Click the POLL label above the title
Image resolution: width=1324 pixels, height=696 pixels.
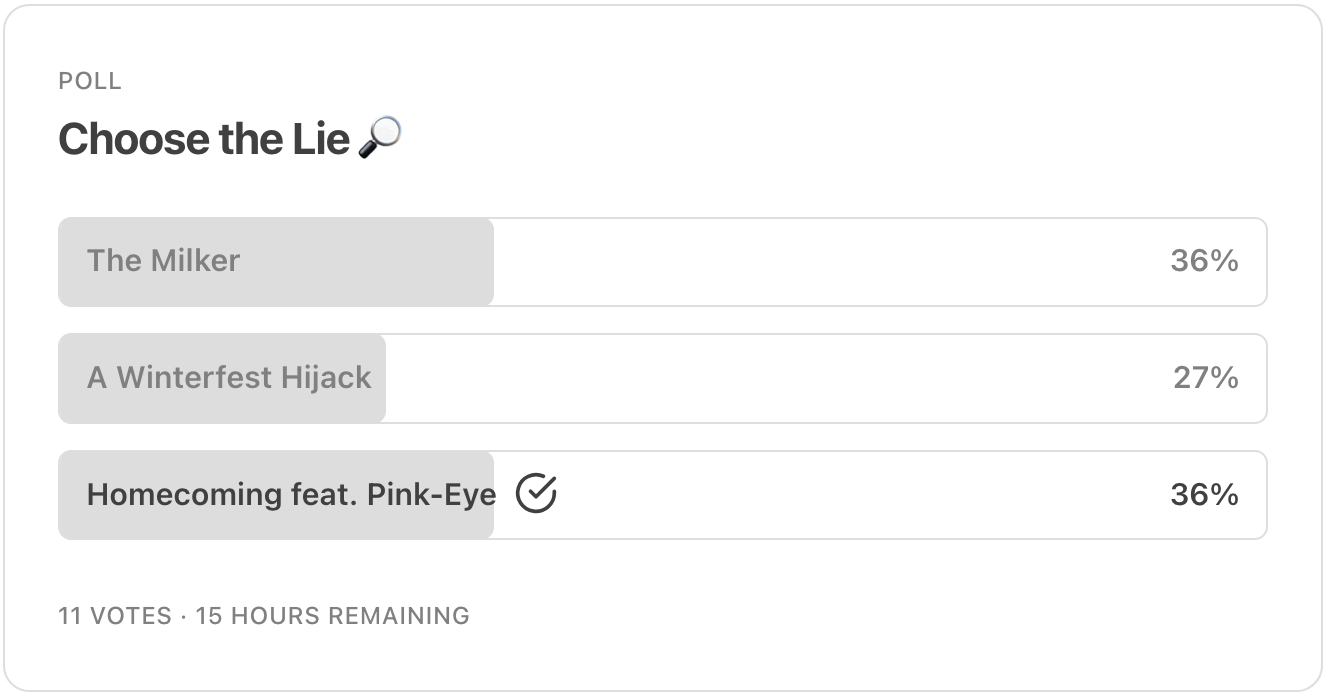pyautogui.click(x=90, y=81)
